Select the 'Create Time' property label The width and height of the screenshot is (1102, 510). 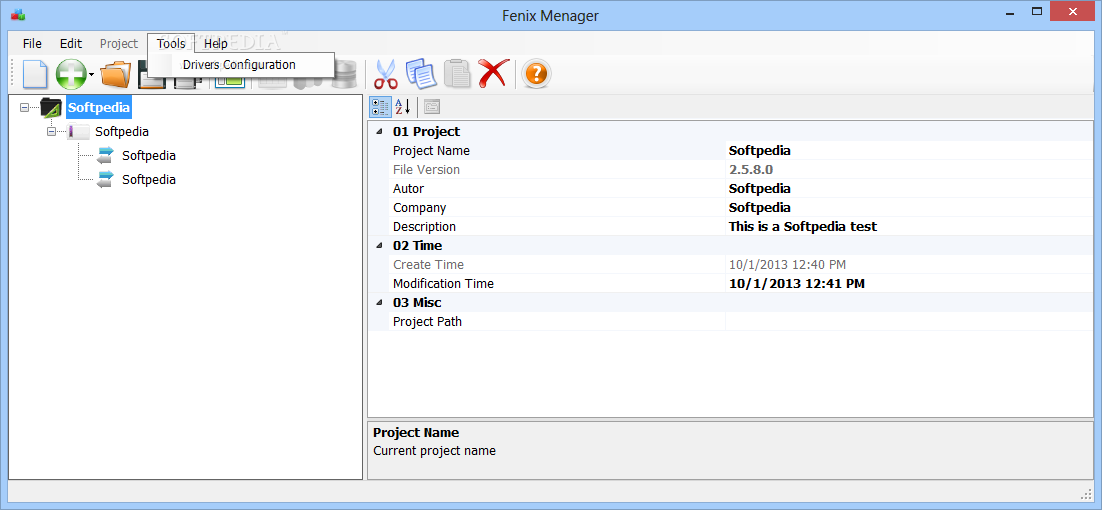coord(429,264)
